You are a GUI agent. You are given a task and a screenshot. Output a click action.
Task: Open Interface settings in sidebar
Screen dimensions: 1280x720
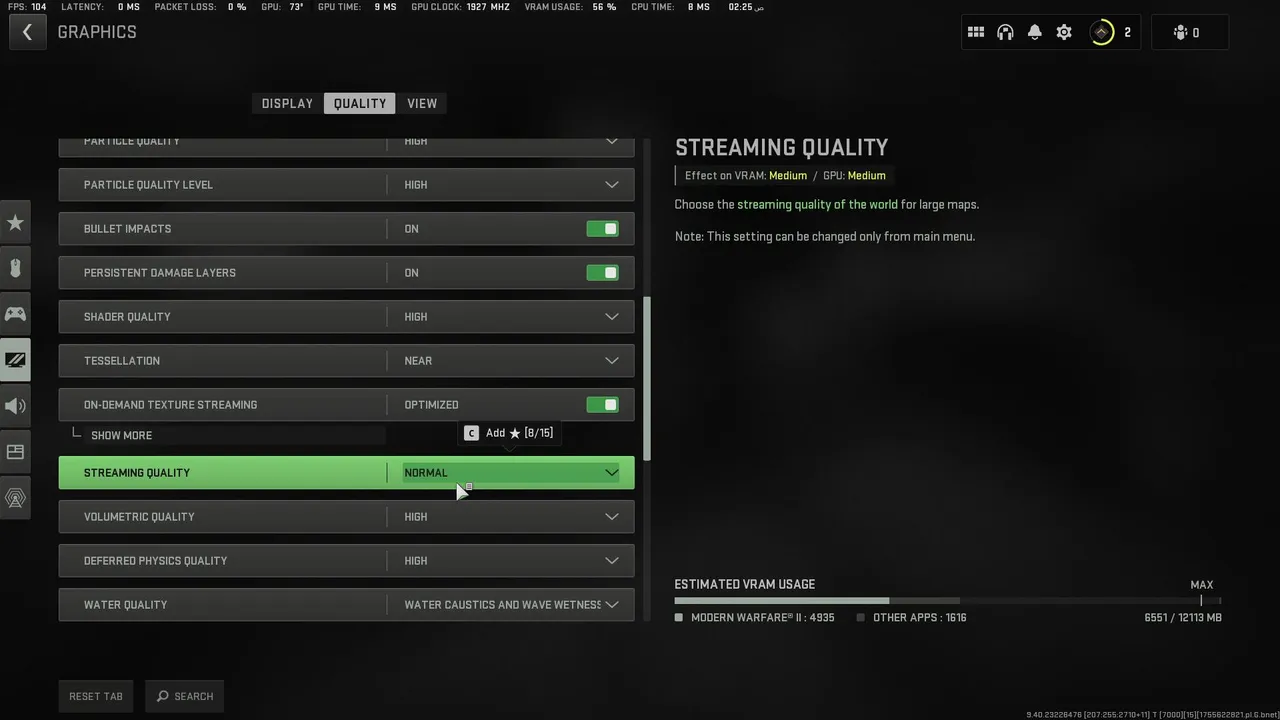pos(15,452)
